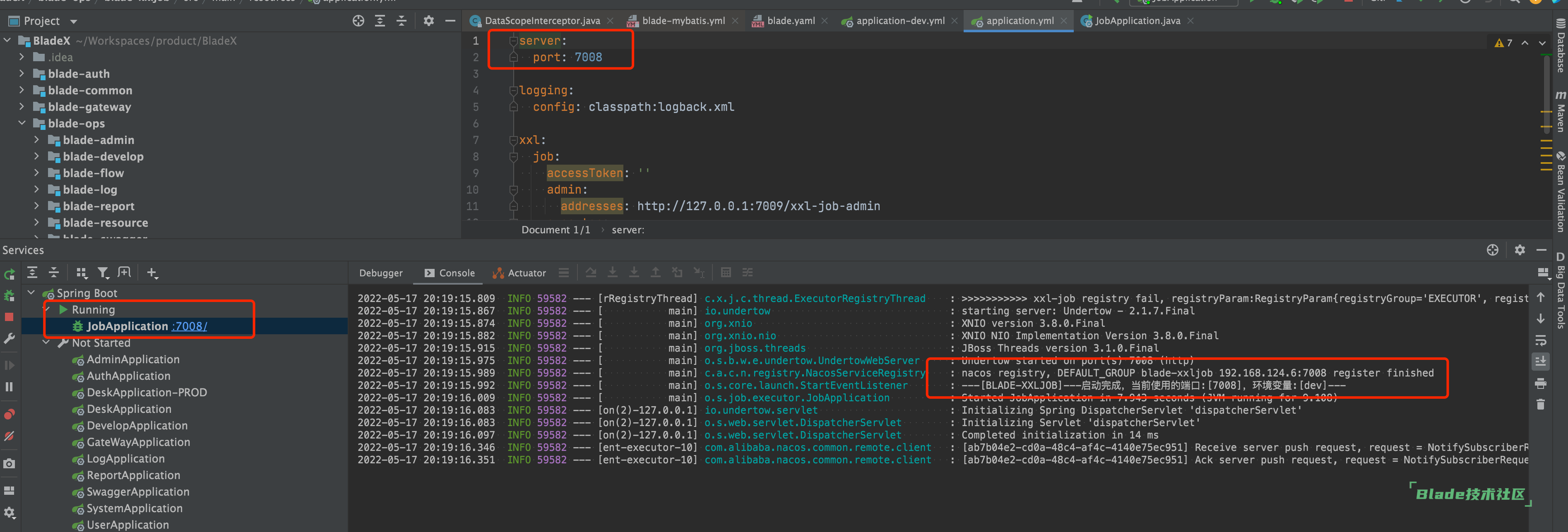The width and height of the screenshot is (1568, 532).
Task: Fold the server block in editor
Action: (x=514, y=41)
